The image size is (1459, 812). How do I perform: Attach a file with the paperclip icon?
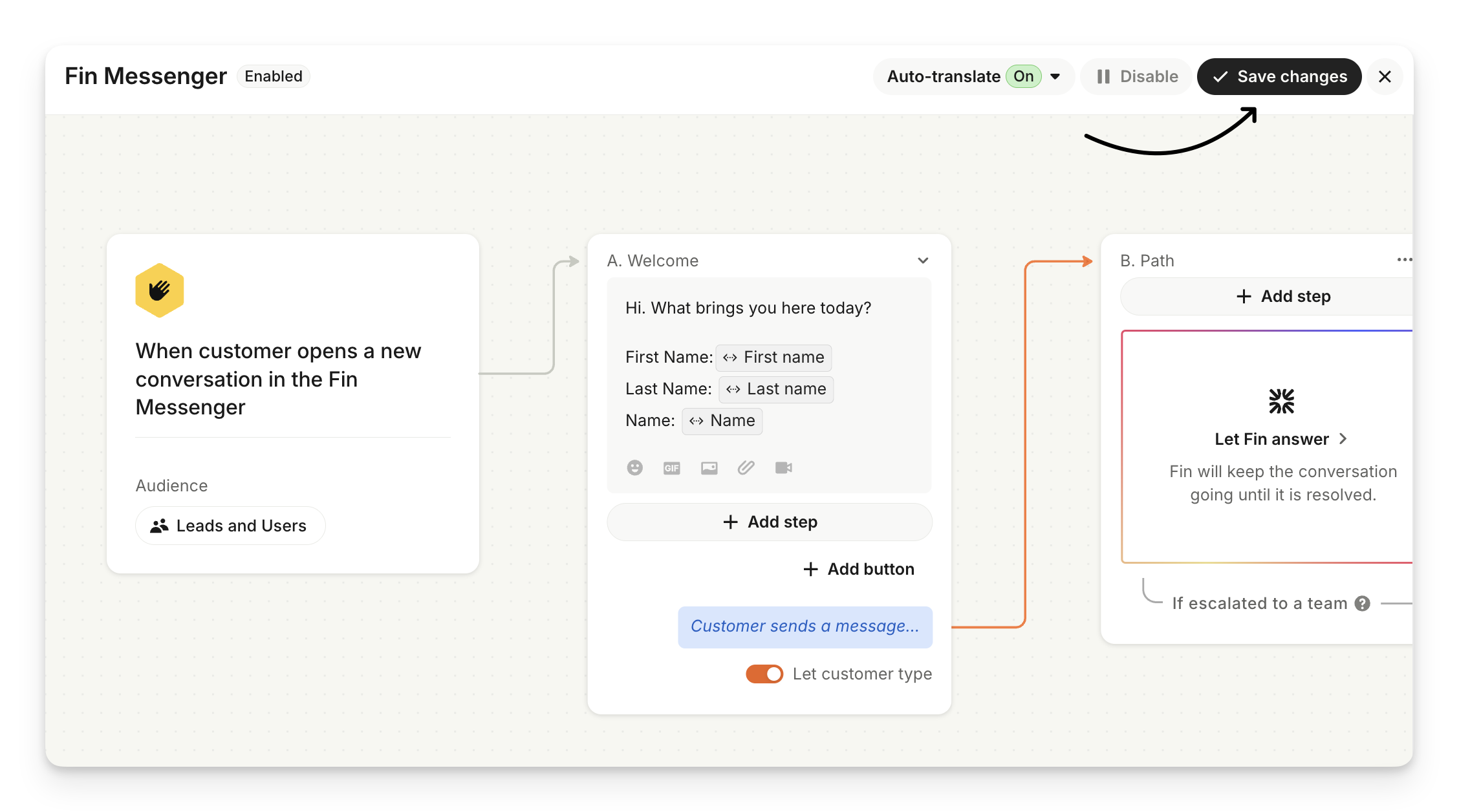(x=746, y=467)
